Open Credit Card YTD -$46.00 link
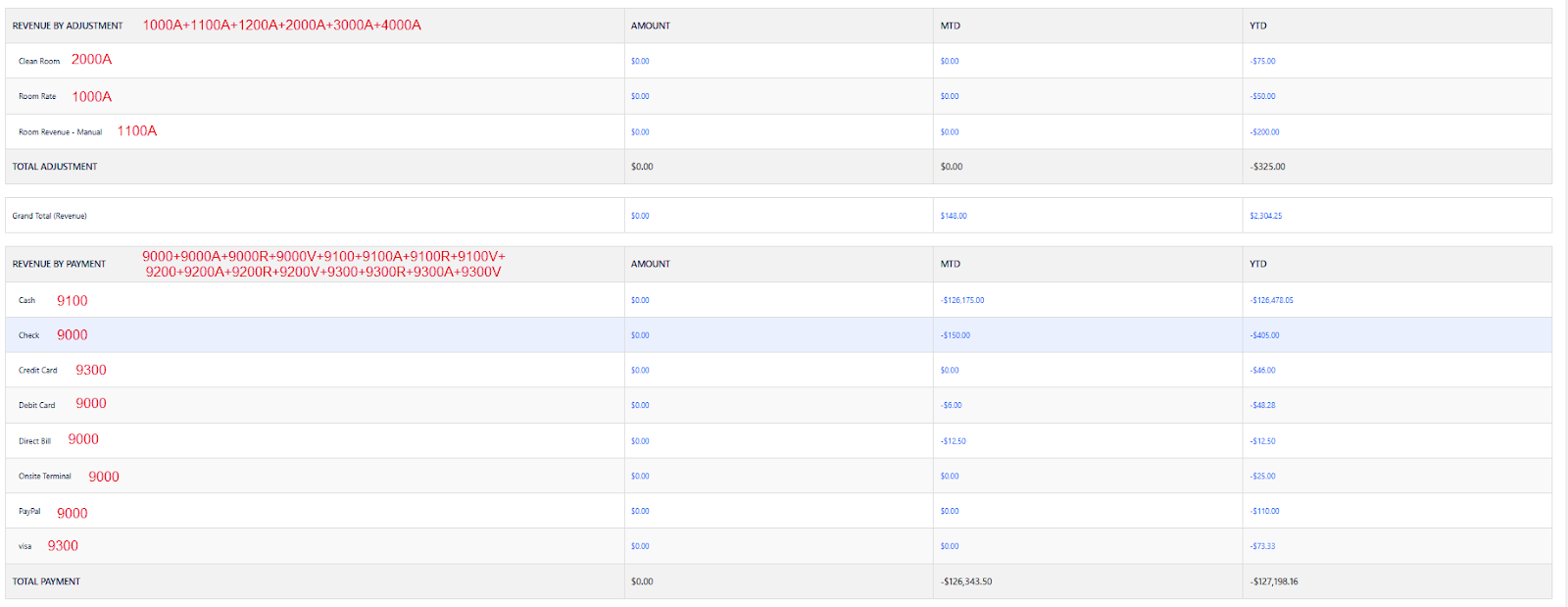 click(1262, 371)
